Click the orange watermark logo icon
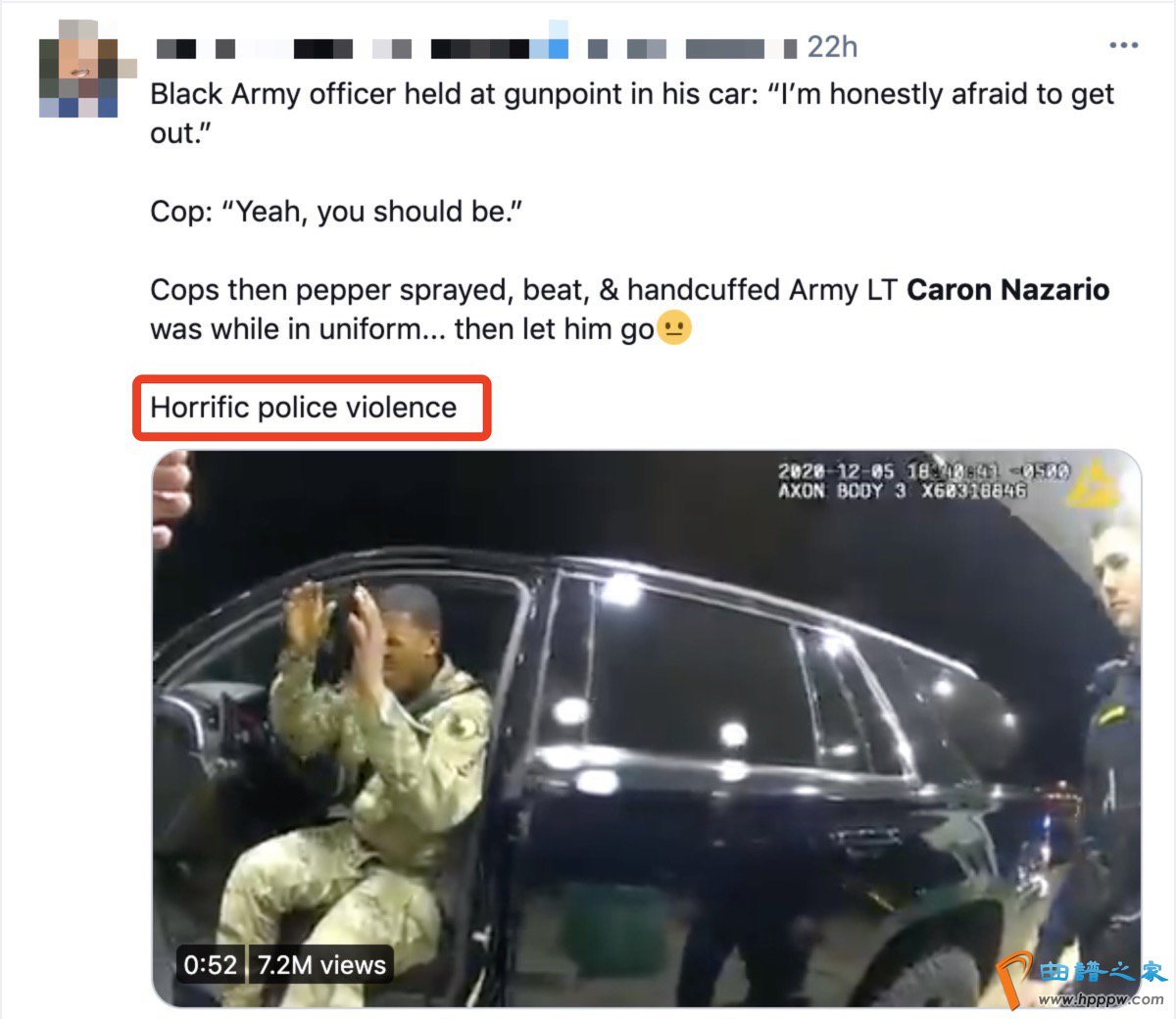The image size is (1176, 1019). (x=1015, y=979)
